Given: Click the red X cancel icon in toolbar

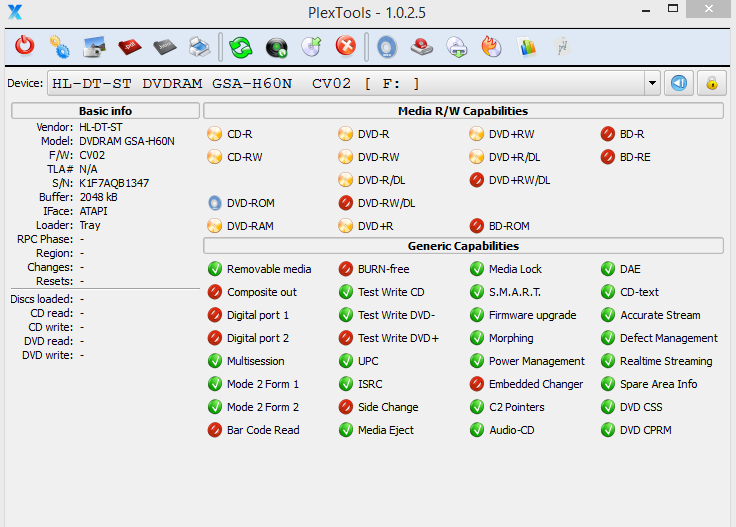Looking at the screenshot, I should point(346,46).
